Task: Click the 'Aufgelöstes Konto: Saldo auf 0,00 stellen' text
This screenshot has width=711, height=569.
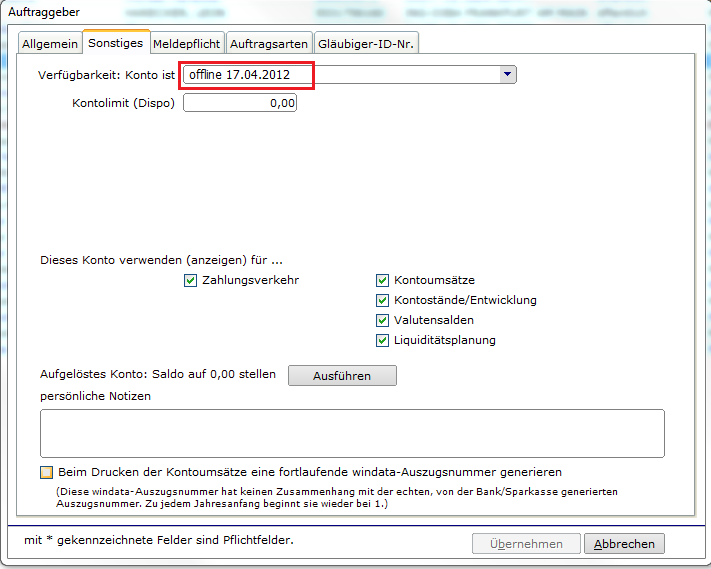Action: click(x=158, y=374)
